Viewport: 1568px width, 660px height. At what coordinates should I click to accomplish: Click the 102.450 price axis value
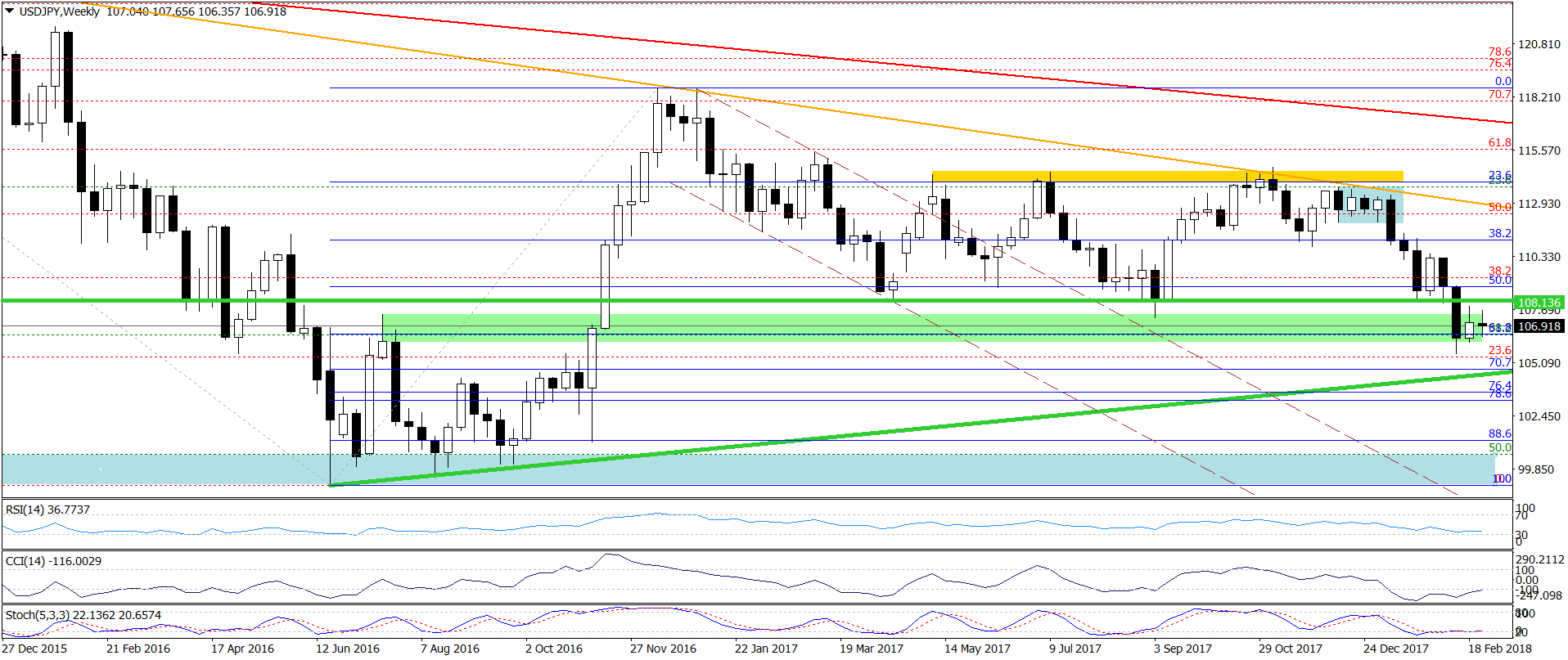coord(1539,416)
